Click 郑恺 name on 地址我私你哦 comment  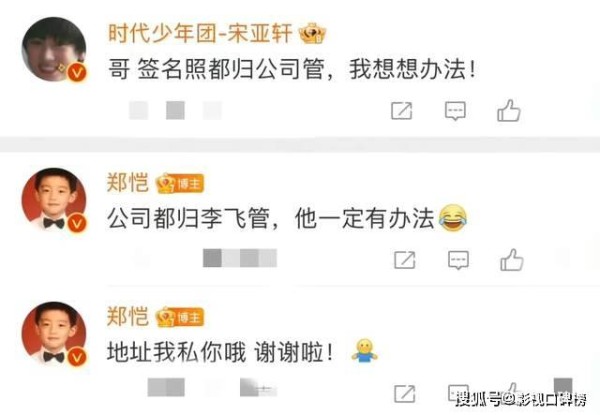point(127,316)
